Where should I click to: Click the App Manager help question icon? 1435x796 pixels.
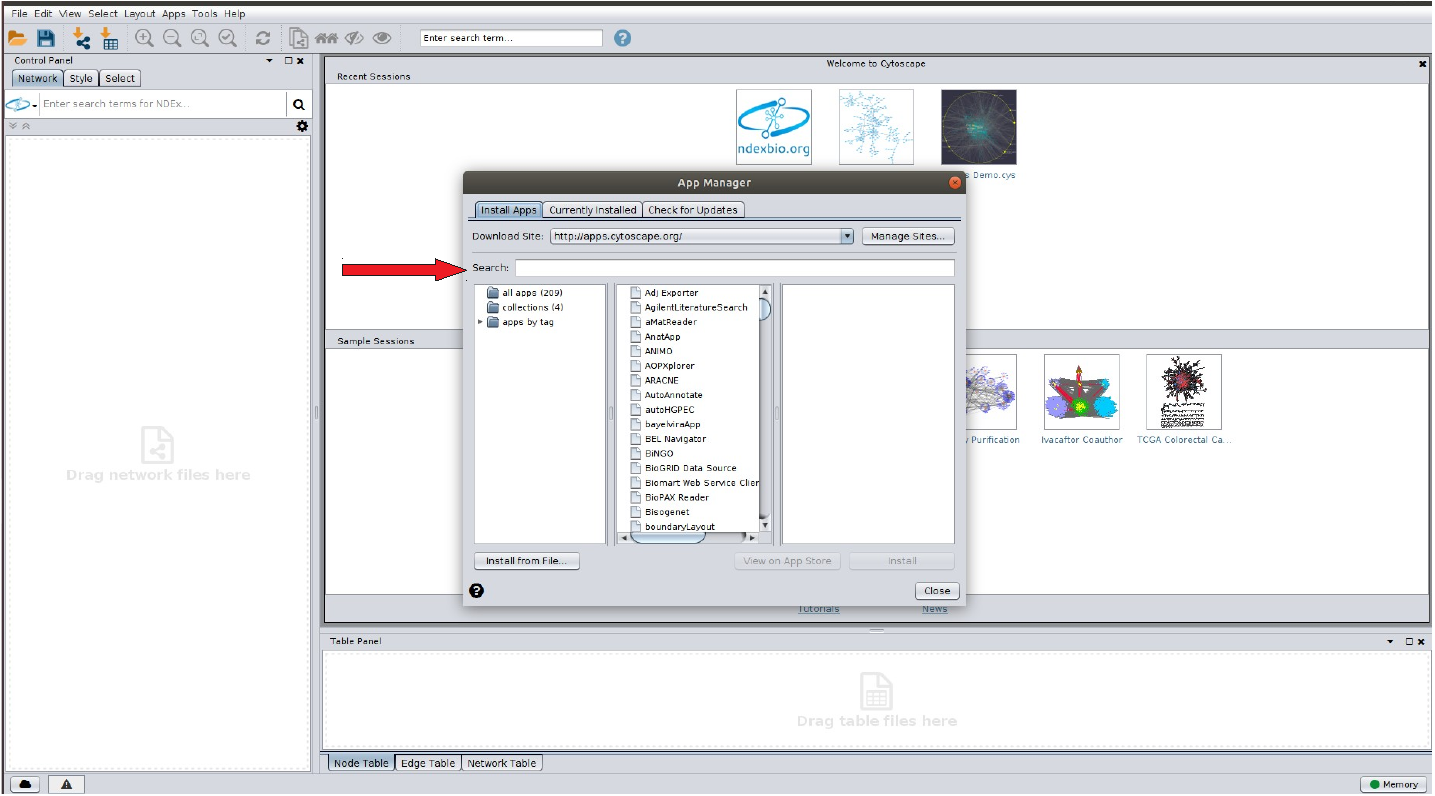476,590
